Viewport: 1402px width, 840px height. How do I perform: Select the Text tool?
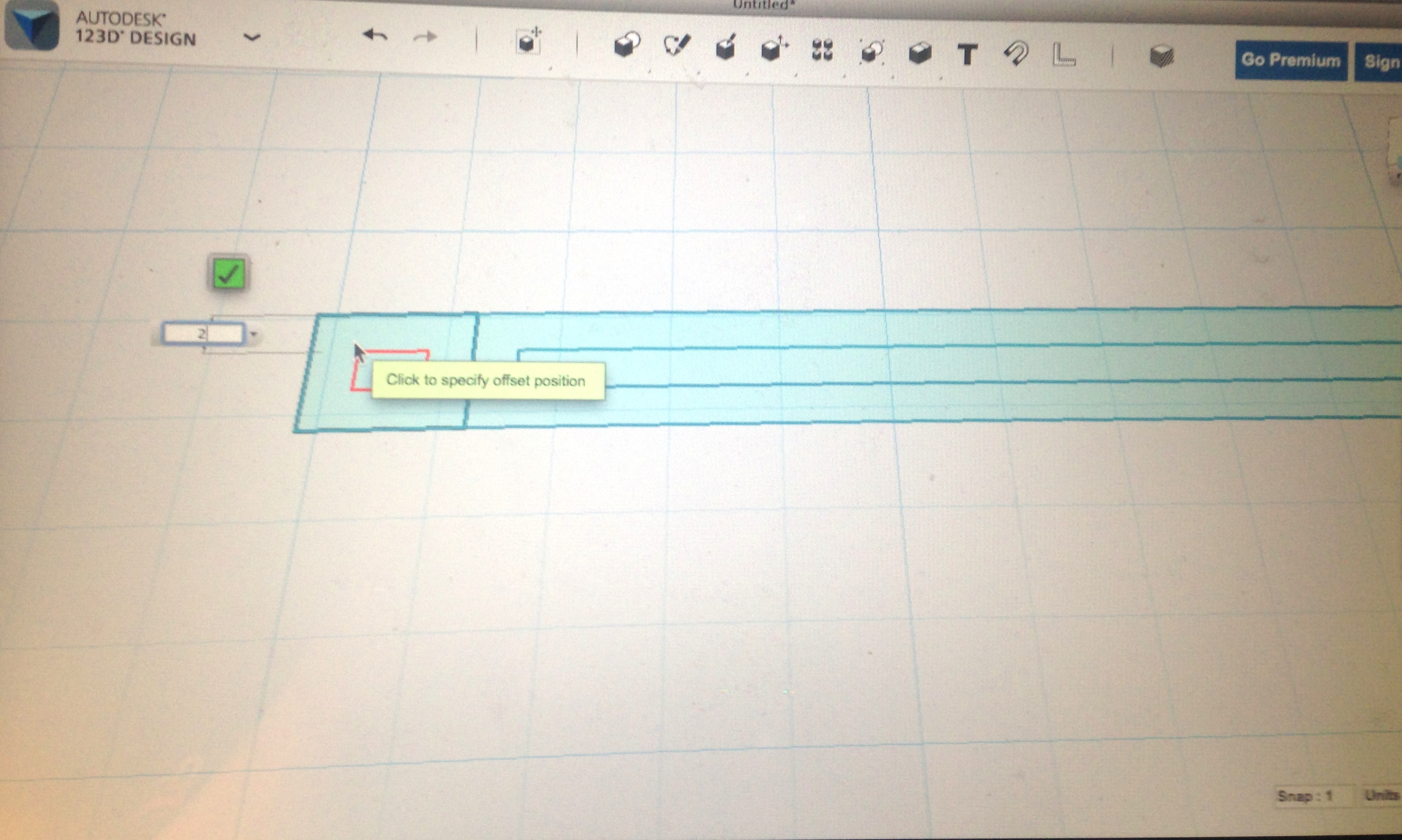(967, 55)
